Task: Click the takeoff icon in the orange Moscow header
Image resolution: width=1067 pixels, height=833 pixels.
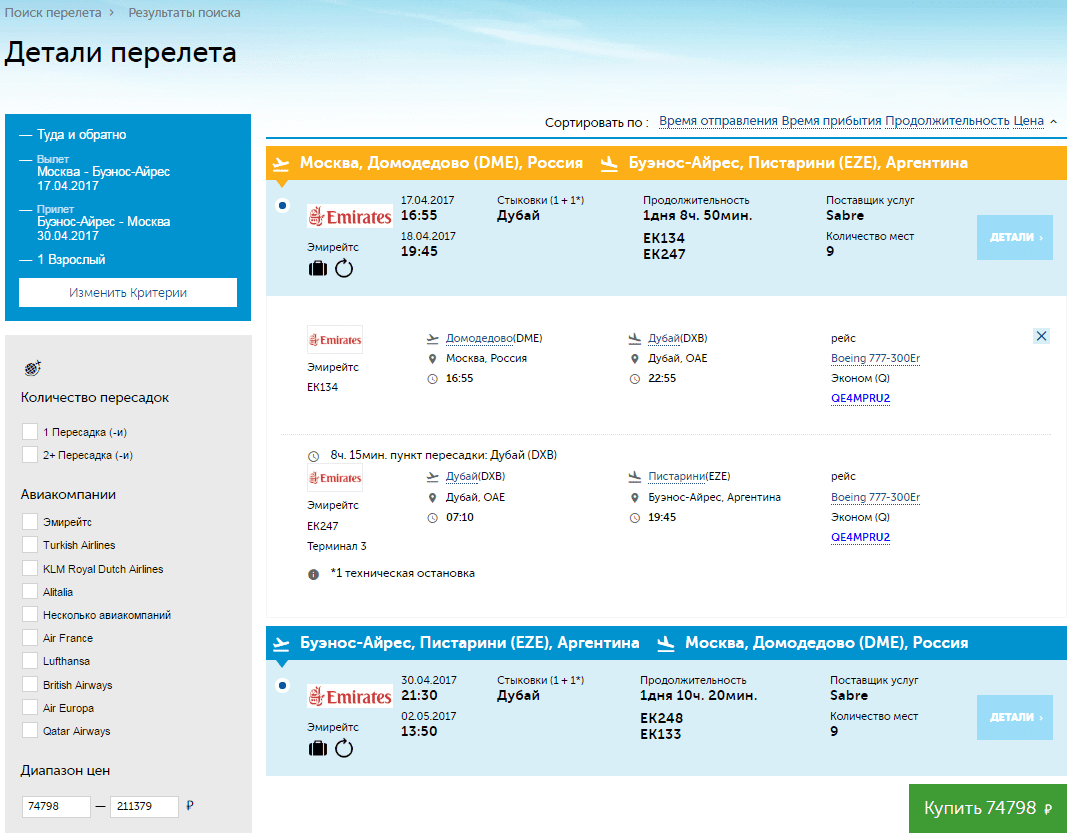Action: click(x=281, y=163)
